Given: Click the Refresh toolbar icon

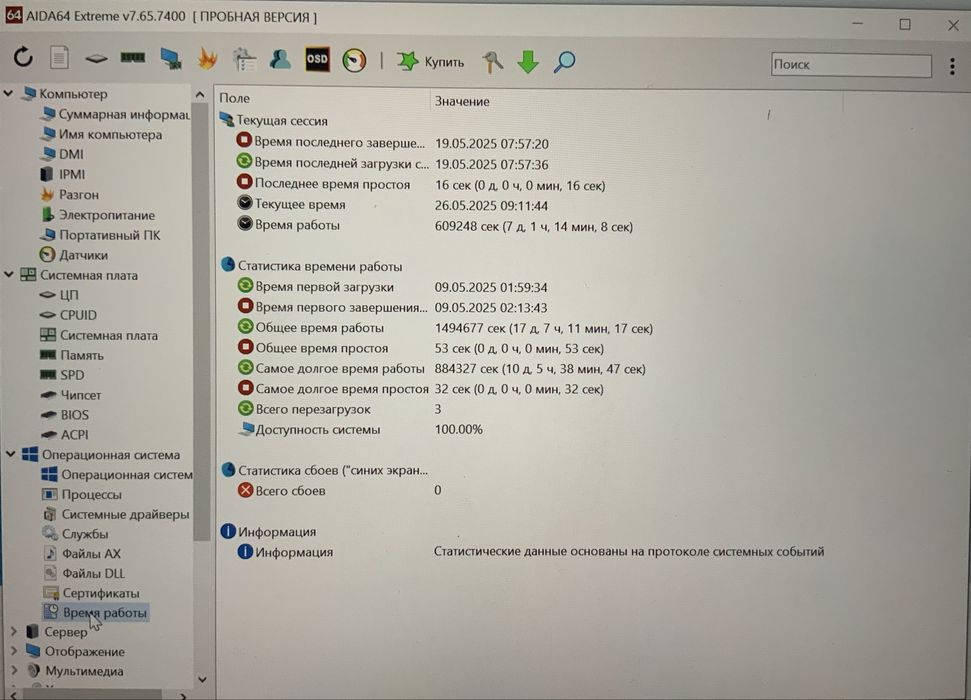Looking at the screenshot, I should point(24,57).
